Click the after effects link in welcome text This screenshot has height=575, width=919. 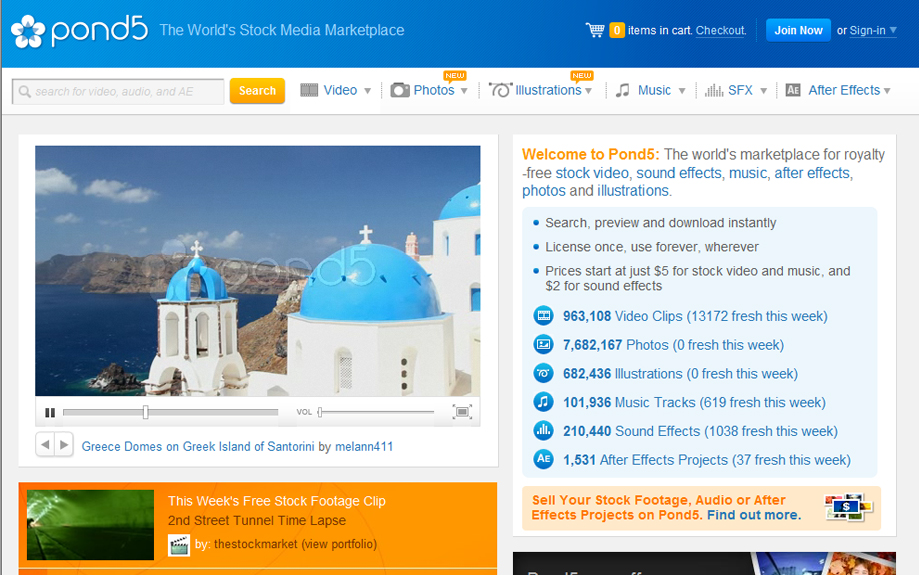tap(812, 173)
